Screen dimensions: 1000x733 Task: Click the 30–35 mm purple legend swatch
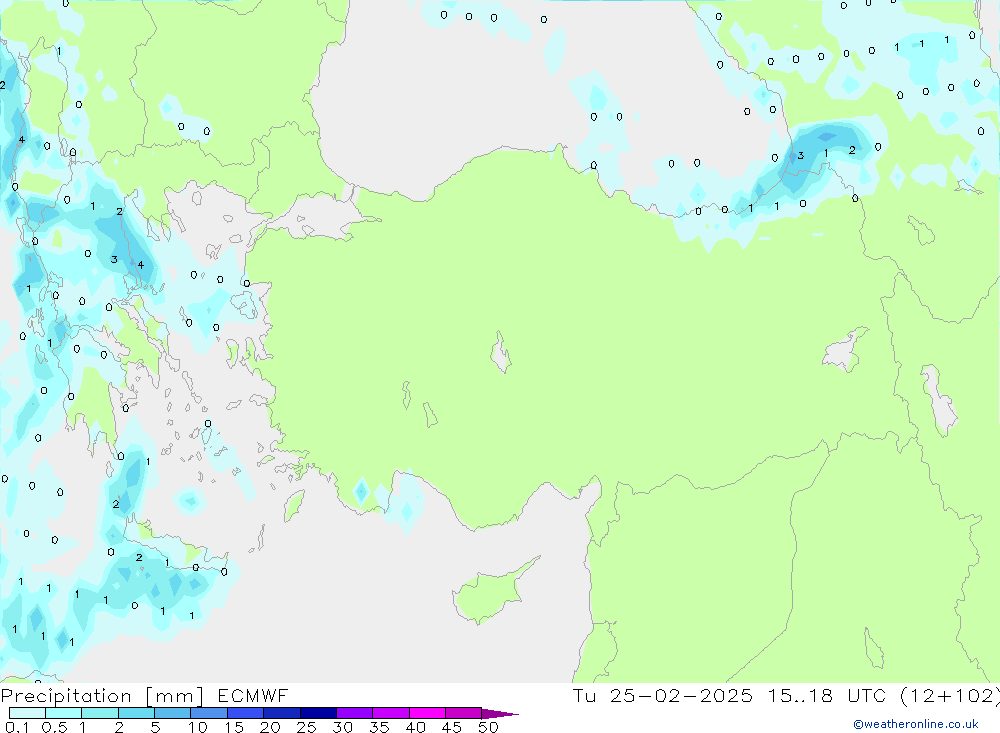(x=355, y=713)
